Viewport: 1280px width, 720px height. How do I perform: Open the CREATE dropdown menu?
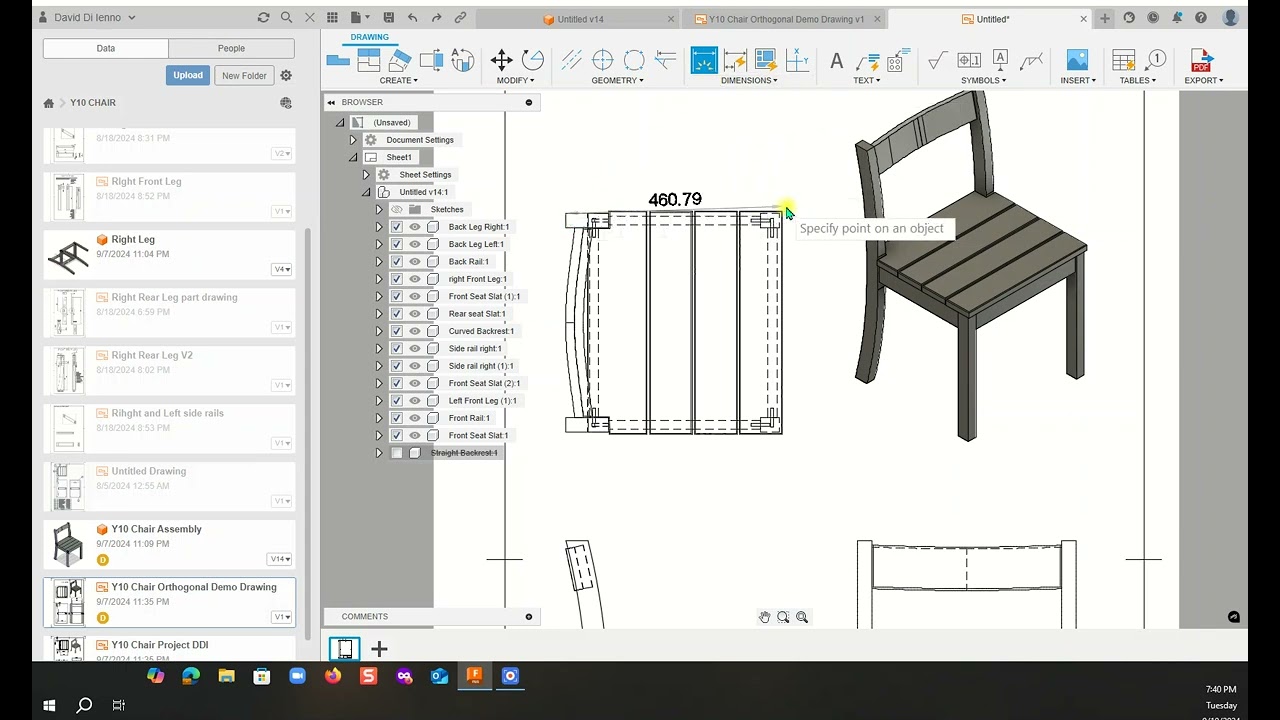click(398, 80)
